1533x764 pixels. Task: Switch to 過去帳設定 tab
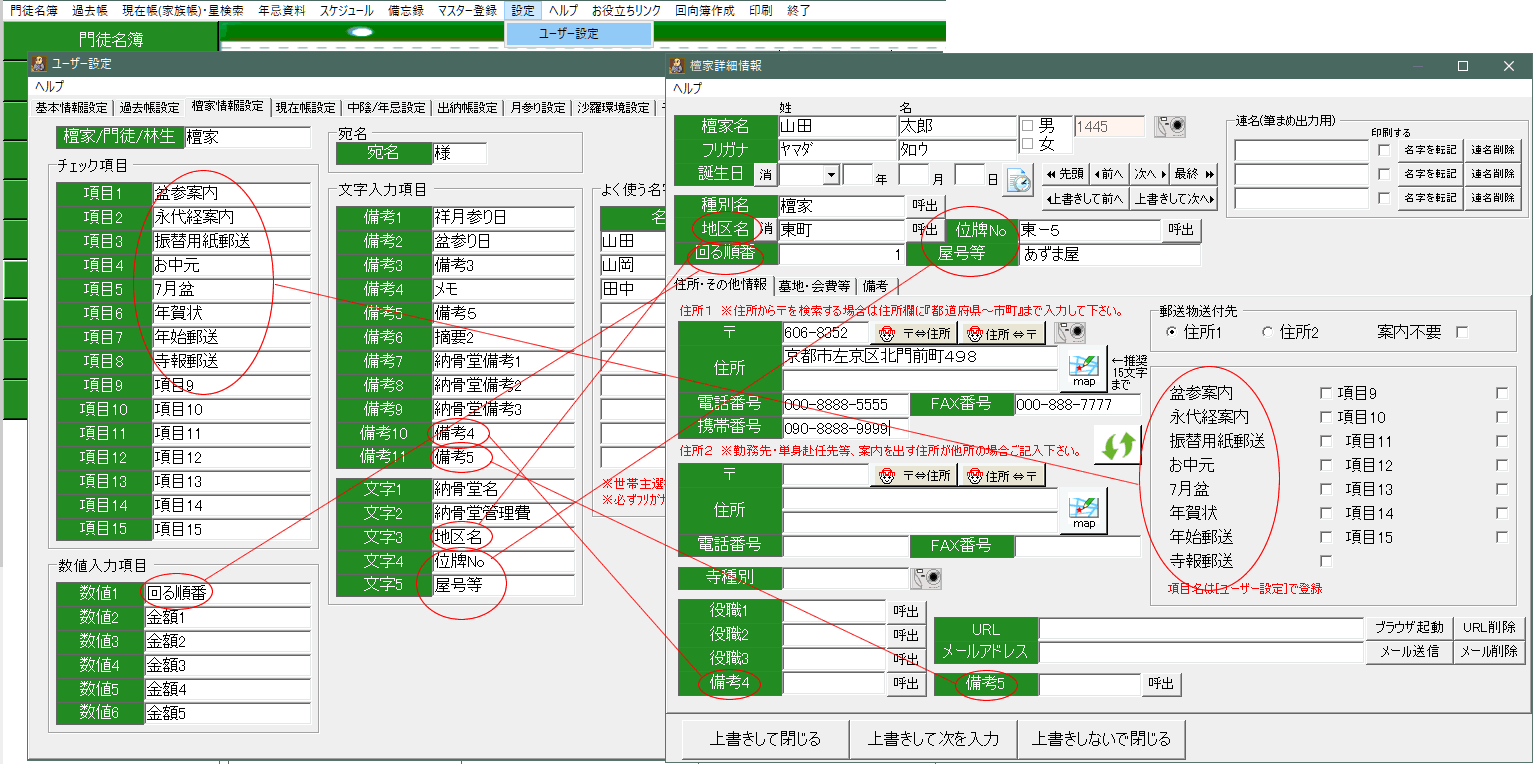tap(150, 108)
